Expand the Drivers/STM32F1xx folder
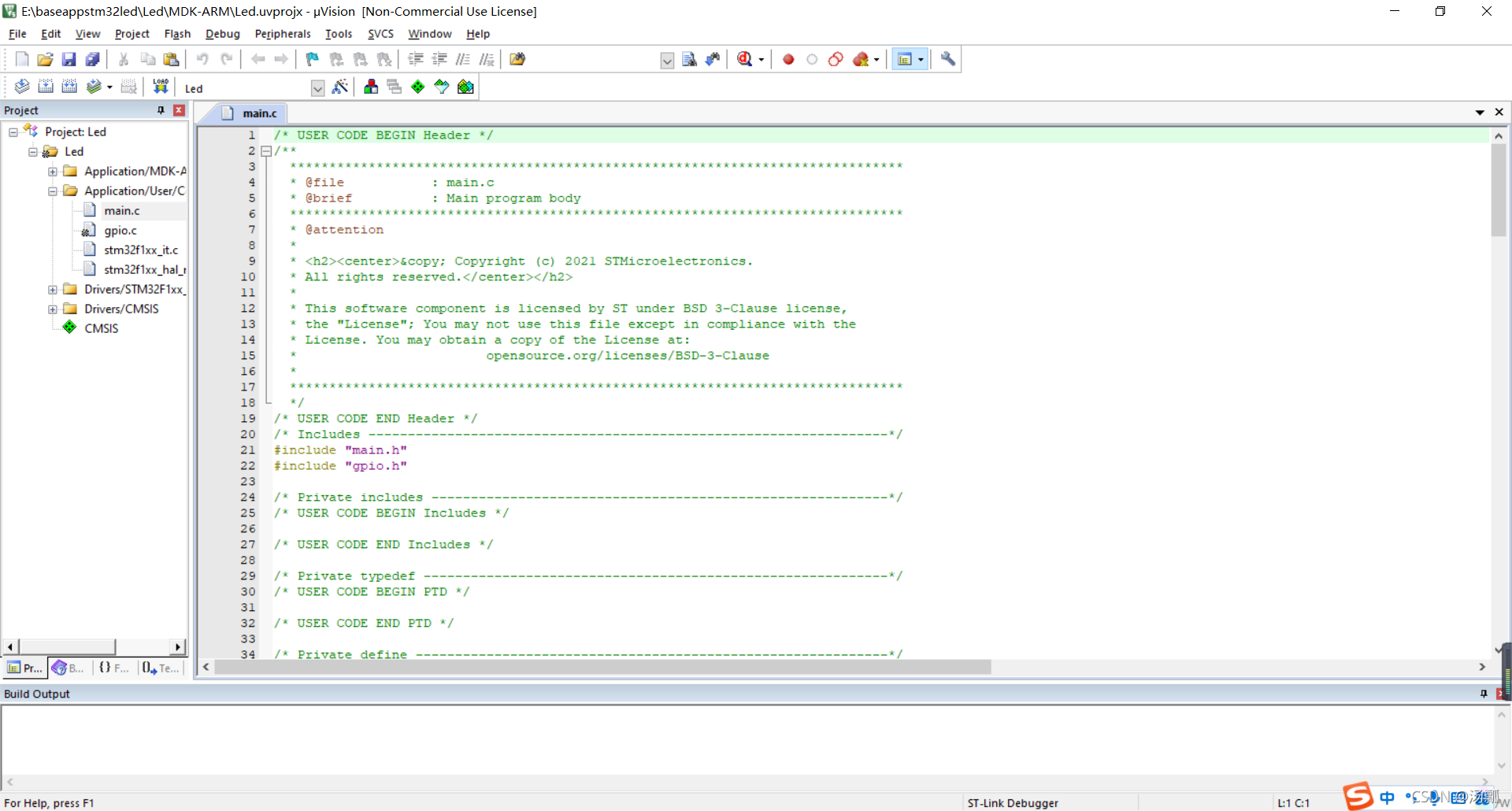The height and width of the screenshot is (811, 1512). (53, 290)
